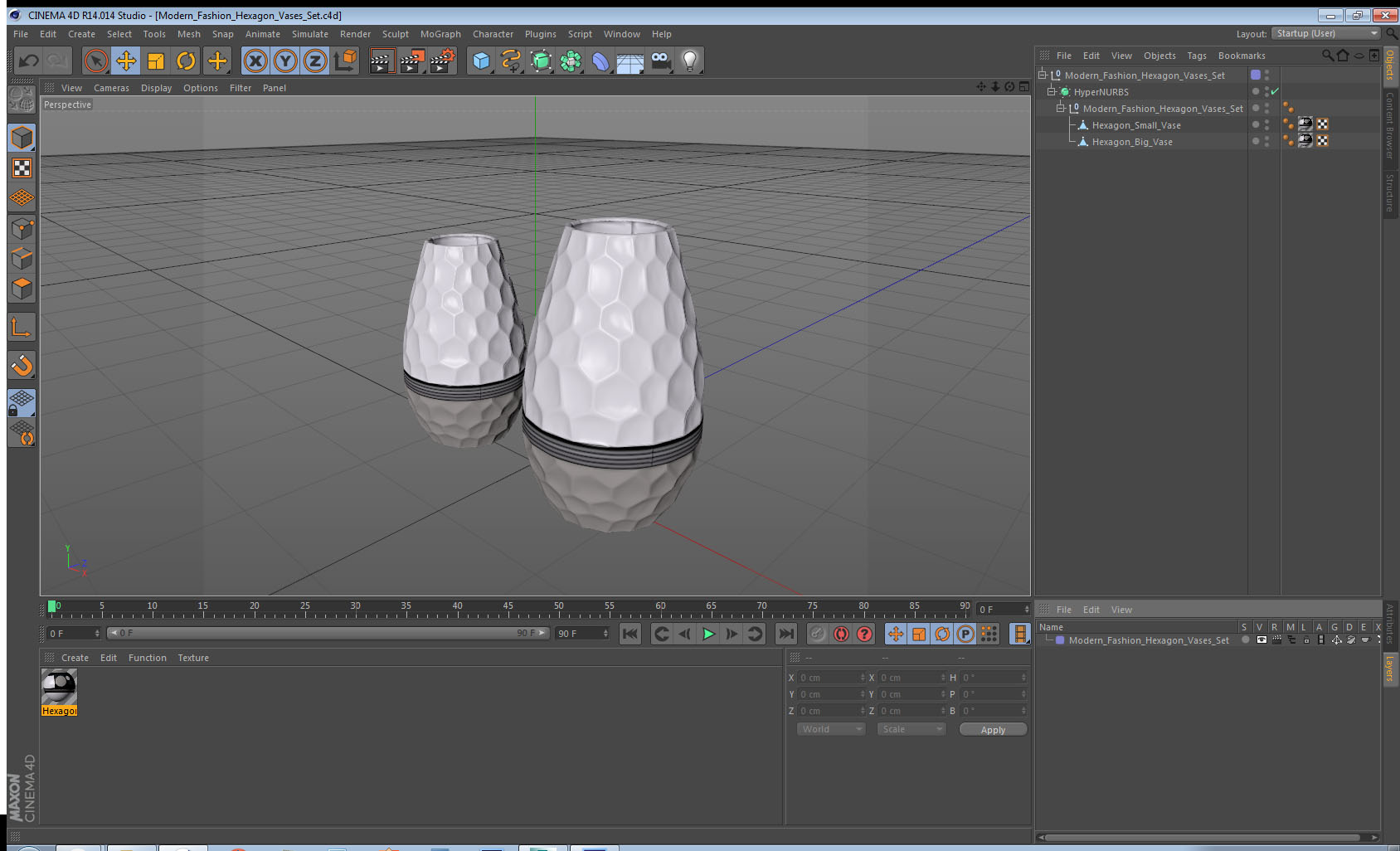Add a Light object

pos(690,61)
